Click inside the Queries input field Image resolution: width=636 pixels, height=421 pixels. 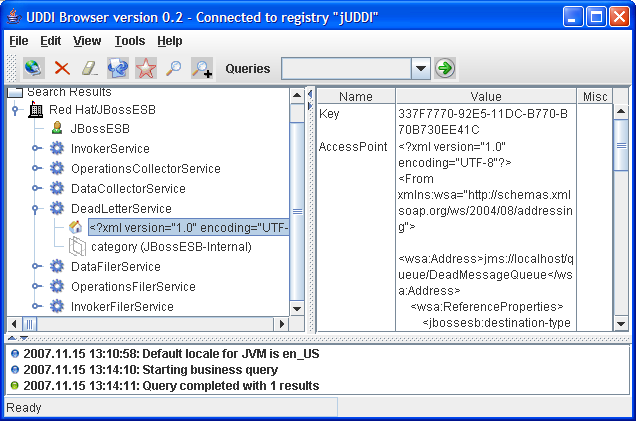(346, 68)
